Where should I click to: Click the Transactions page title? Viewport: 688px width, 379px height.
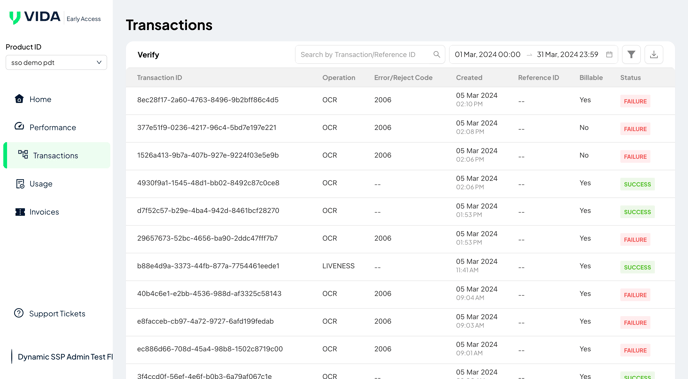click(169, 25)
